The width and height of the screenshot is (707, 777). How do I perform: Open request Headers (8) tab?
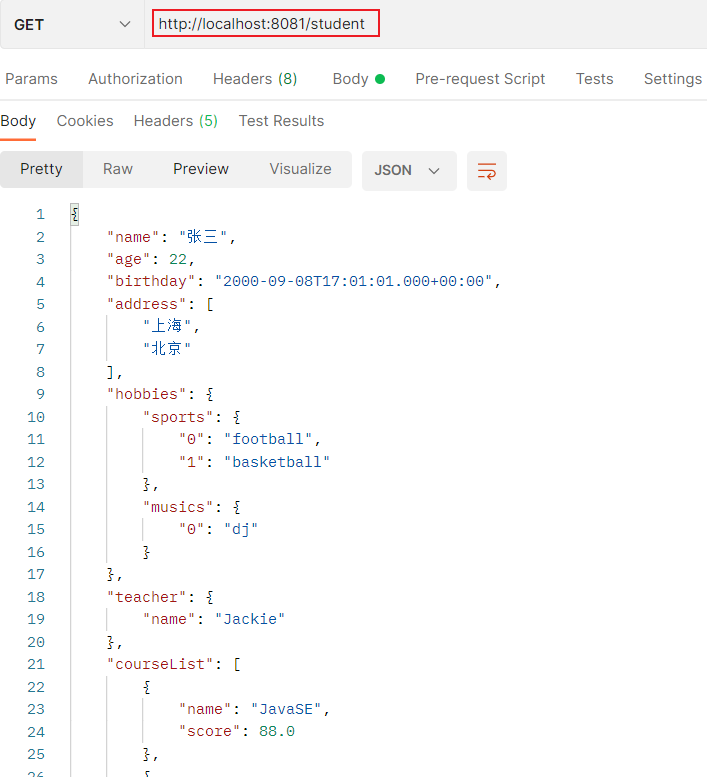[255, 79]
